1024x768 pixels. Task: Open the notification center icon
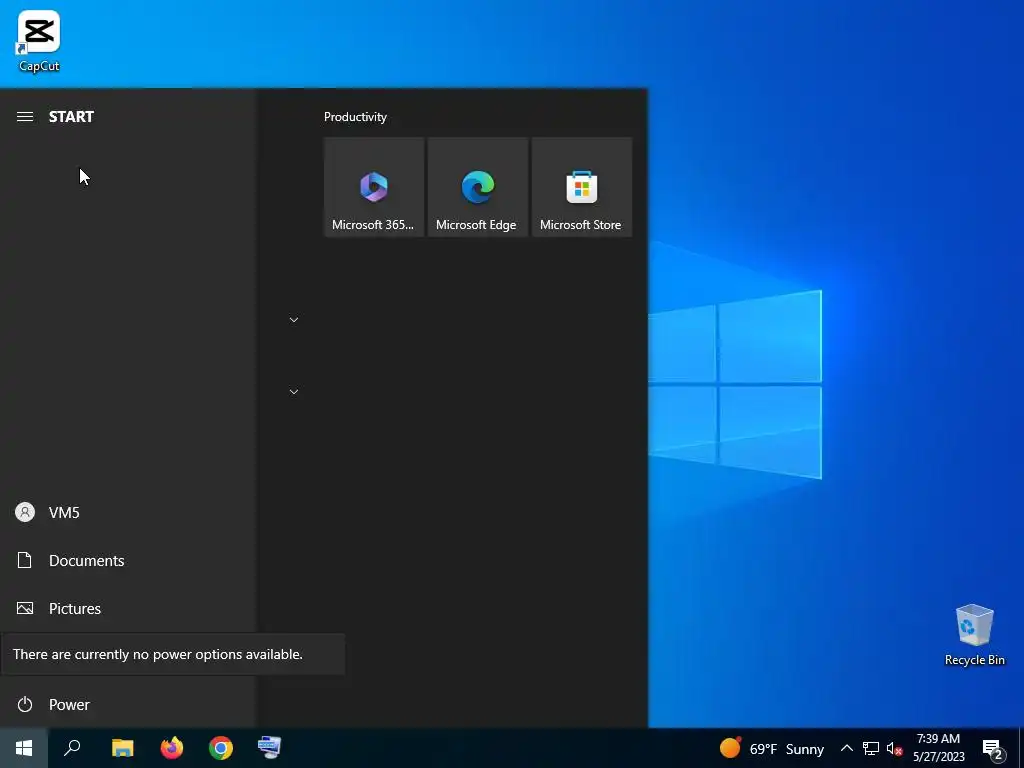(992, 749)
